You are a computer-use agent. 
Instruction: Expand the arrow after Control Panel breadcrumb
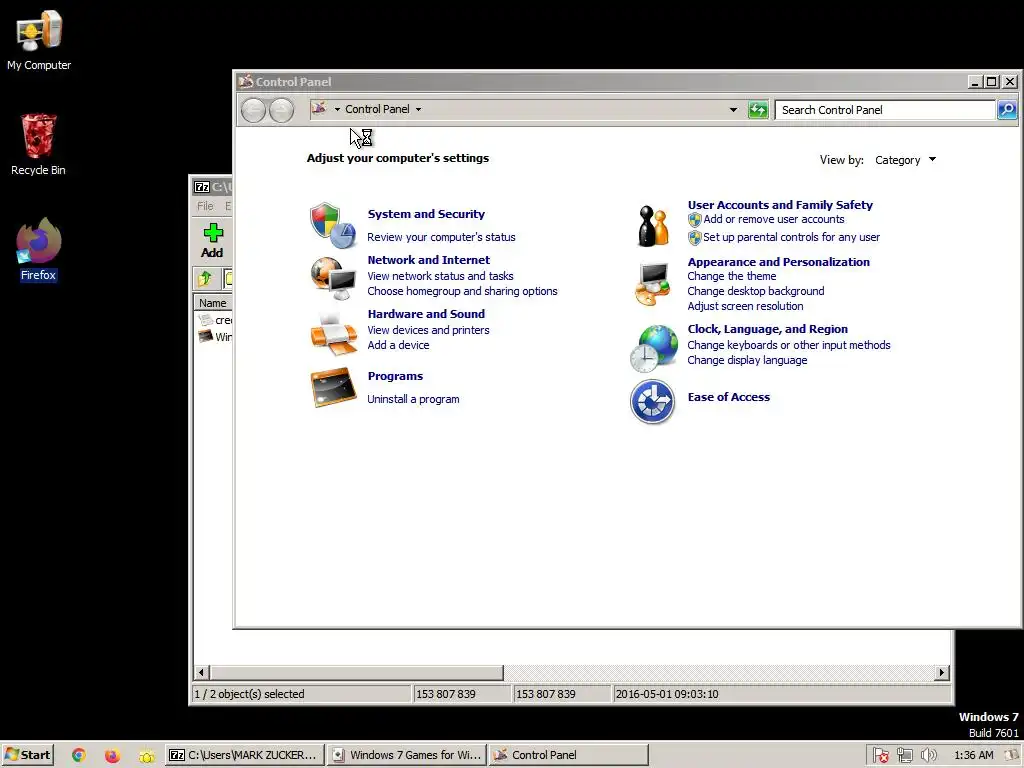click(419, 109)
